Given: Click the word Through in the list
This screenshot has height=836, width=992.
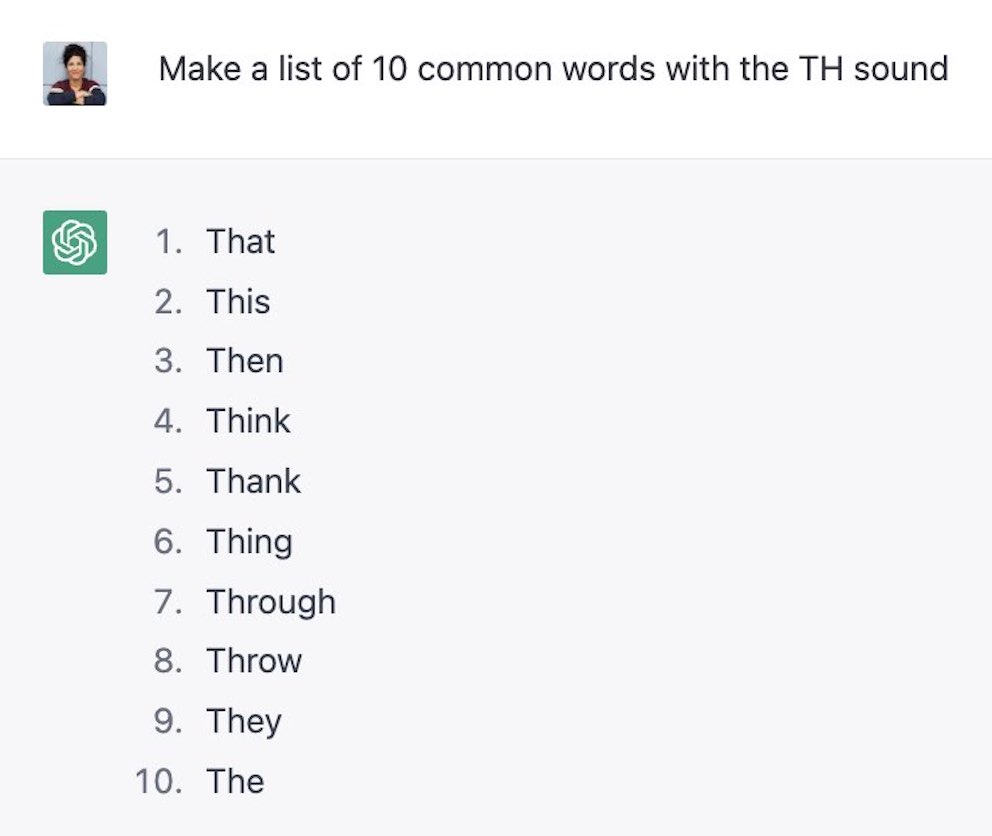Looking at the screenshot, I should click(x=271, y=602).
